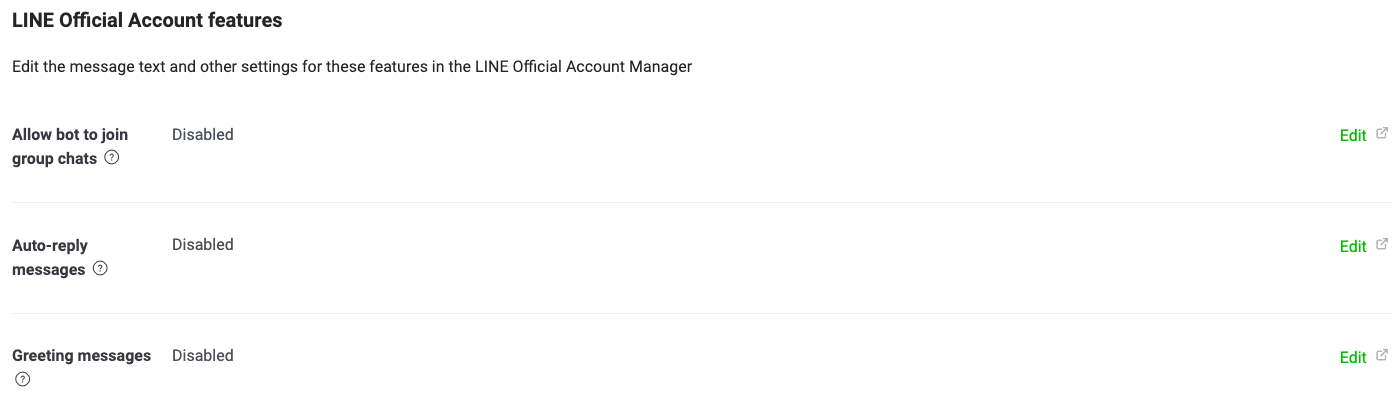Select the Disabled status of Auto-reply messages
The height and width of the screenshot is (416, 1394).
click(203, 245)
